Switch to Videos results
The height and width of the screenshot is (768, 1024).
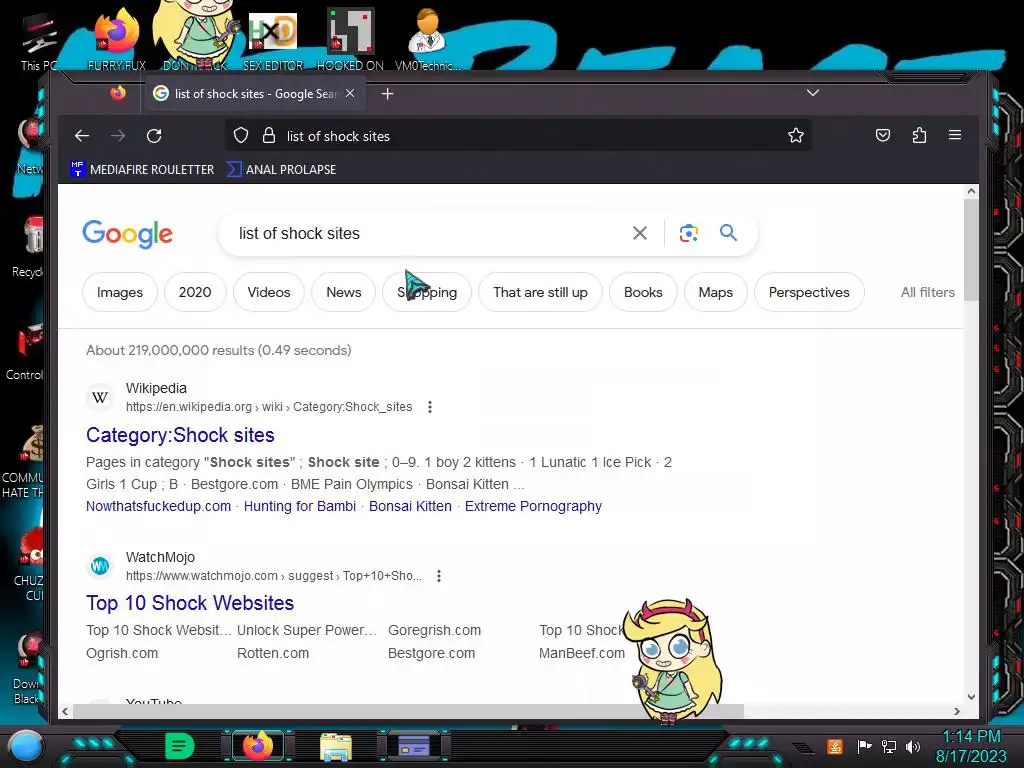(269, 292)
